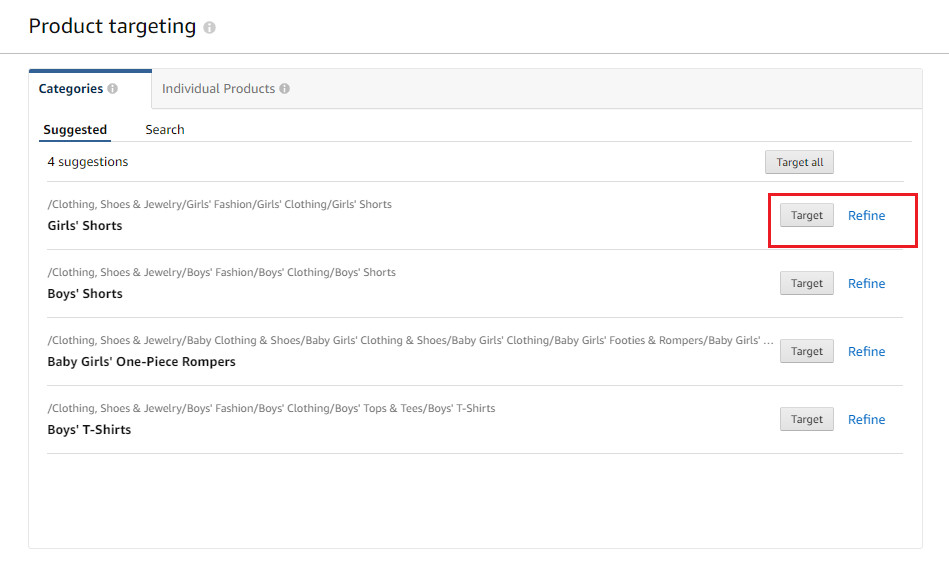Viewport: 949px width, 567px height.
Task: Target the Boys' Shorts category
Action: [x=806, y=283]
